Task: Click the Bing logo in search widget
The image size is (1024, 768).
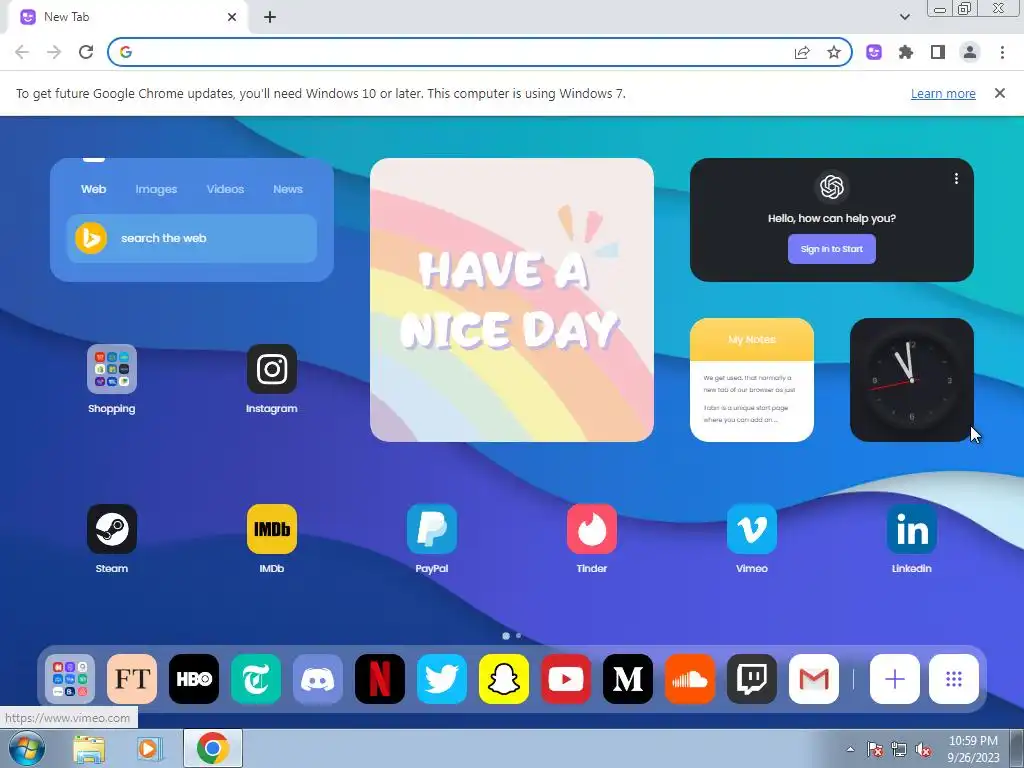Action: (91, 238)
